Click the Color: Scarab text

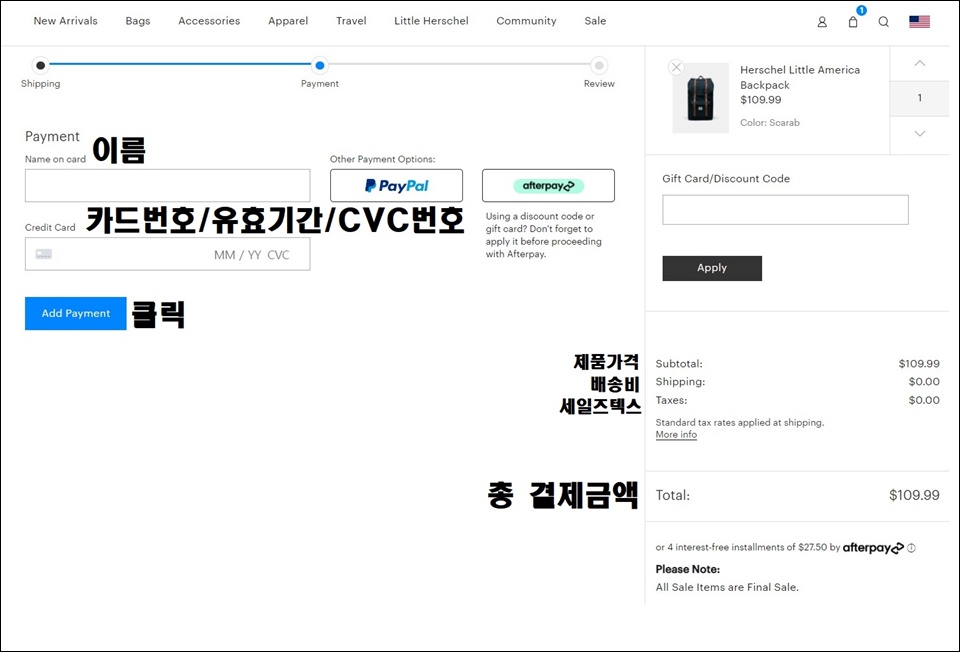[770, 122]
